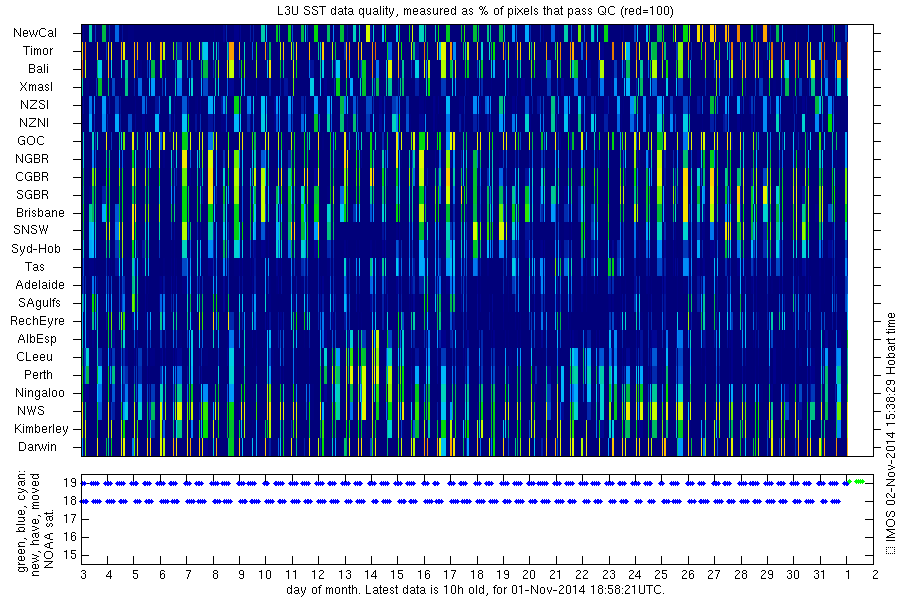Image resolution: width=900 pixels, height=600 pixels.
Task: Click day 20 on the x-axis
Action: pos(529,575)
